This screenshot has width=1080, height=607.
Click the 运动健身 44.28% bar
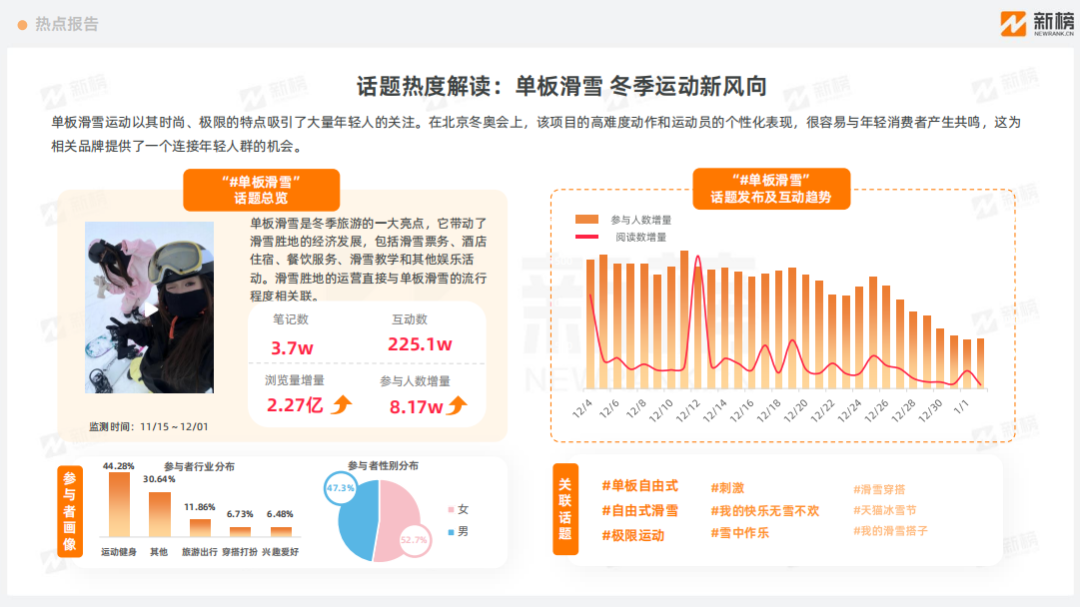(x=119, y=505)
